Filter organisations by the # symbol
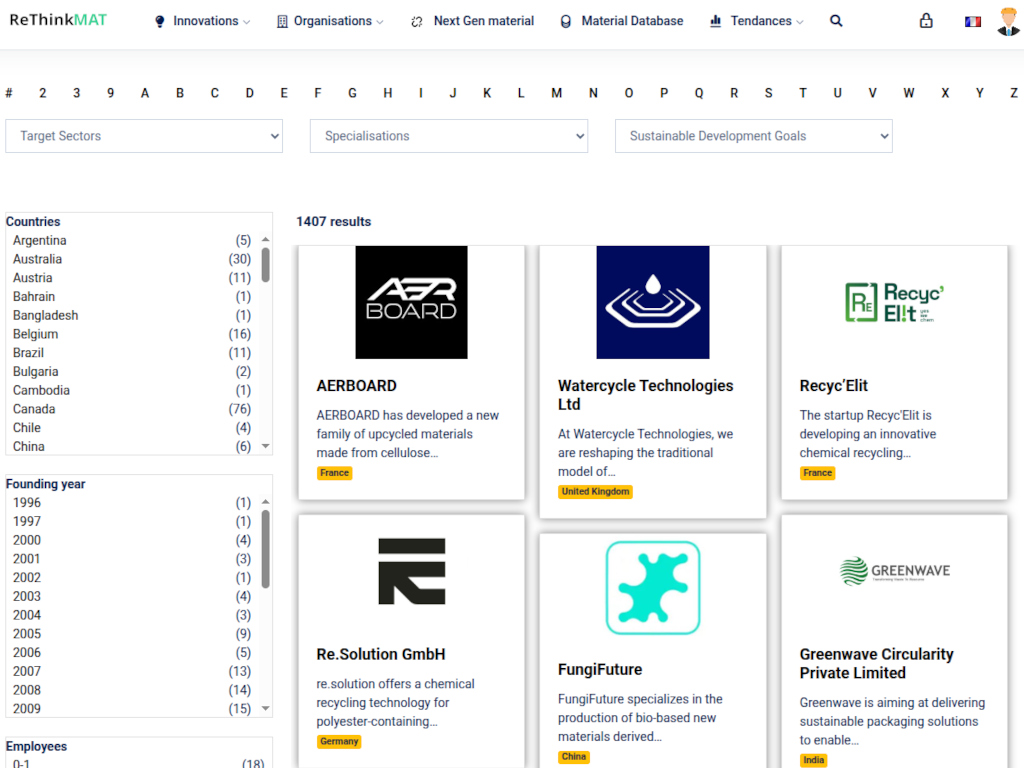The image size is (1024, 768). click(x=8, y=93)
